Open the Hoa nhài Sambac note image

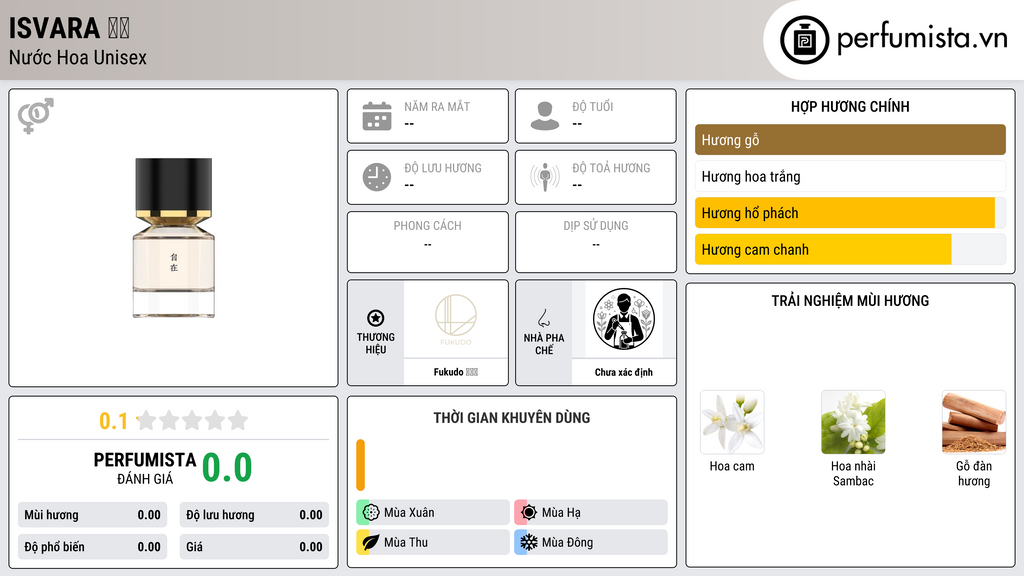853,423
